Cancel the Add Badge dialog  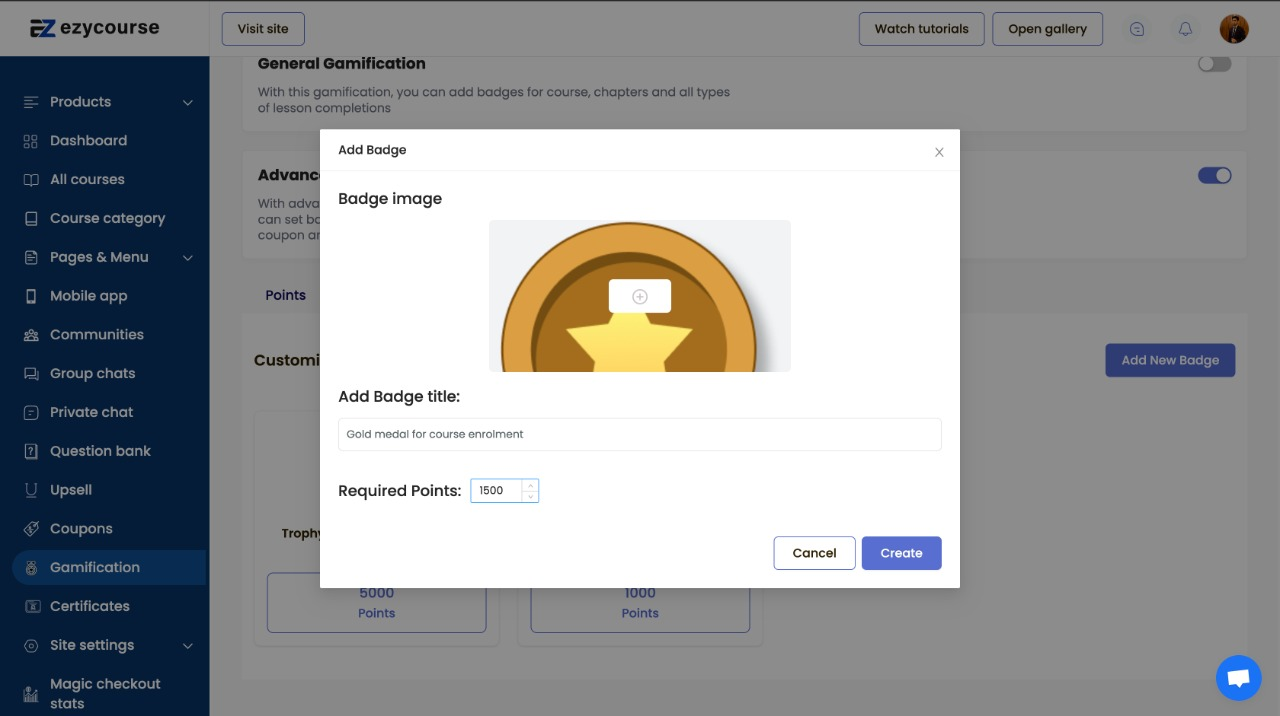(x=814, y=553)
